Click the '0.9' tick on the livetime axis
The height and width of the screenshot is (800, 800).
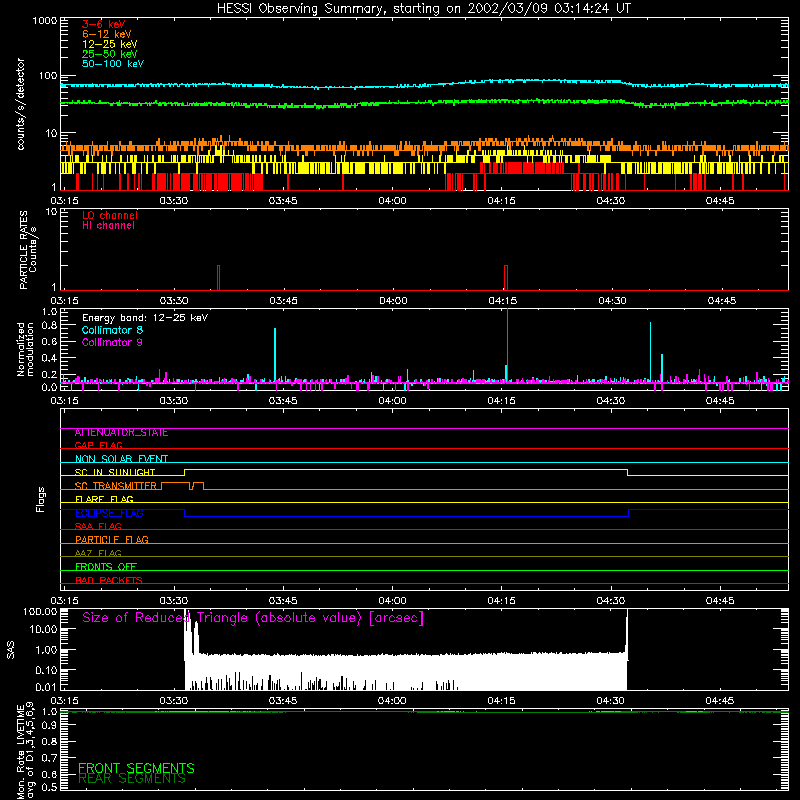tap(49, 726)
